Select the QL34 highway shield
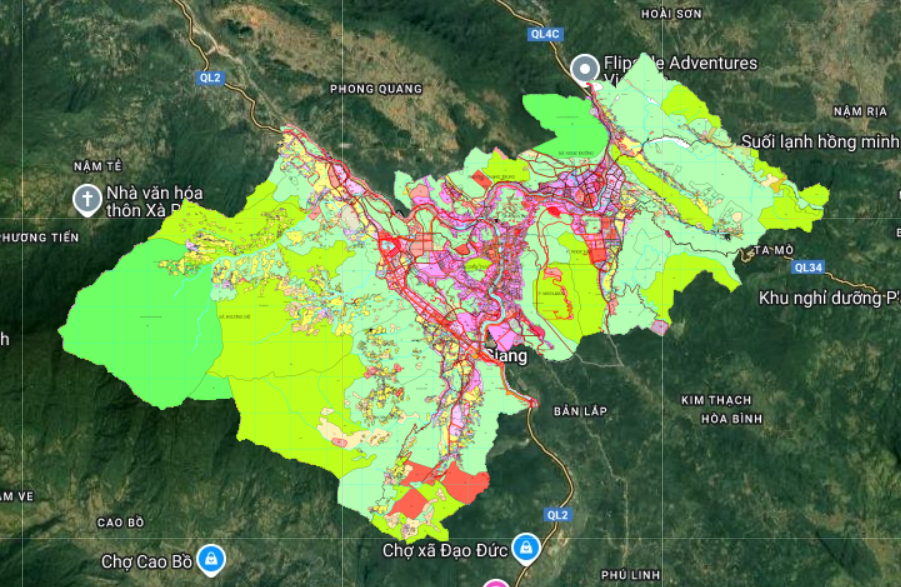 point(806,267)
